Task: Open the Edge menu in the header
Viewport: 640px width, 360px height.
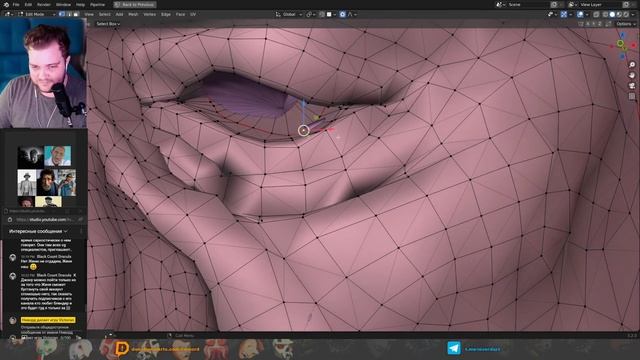Action: [x=166, y=14]
